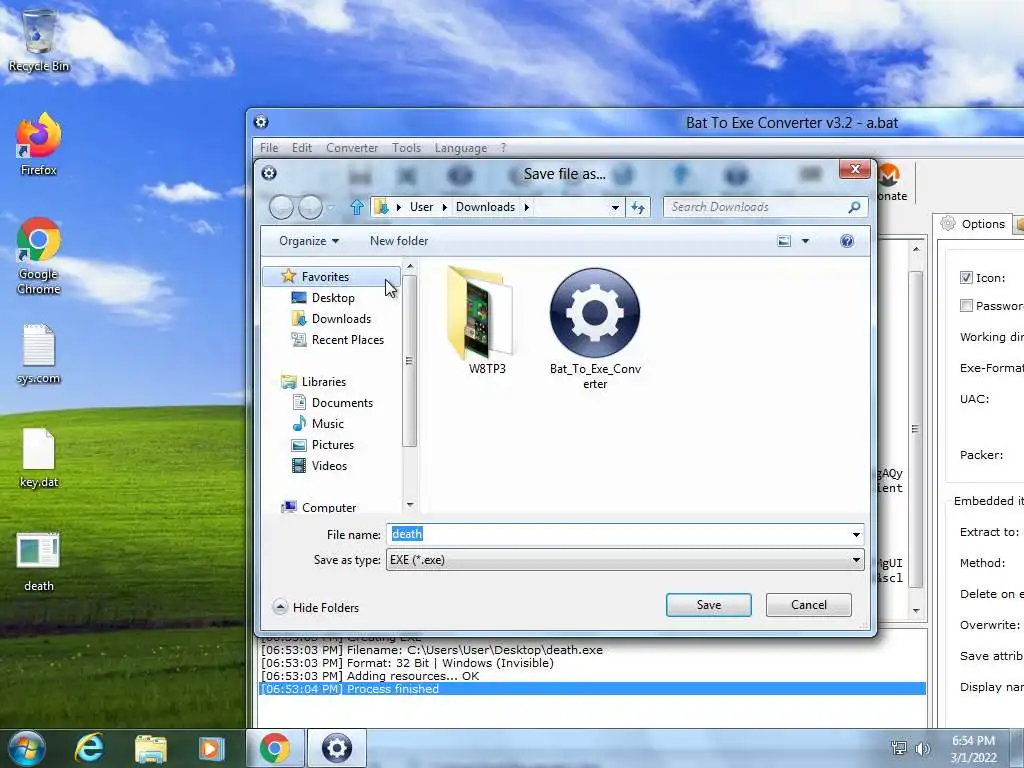Switch to the Options tab
The image size is (1024, 768).
click(x=972, y=224)
